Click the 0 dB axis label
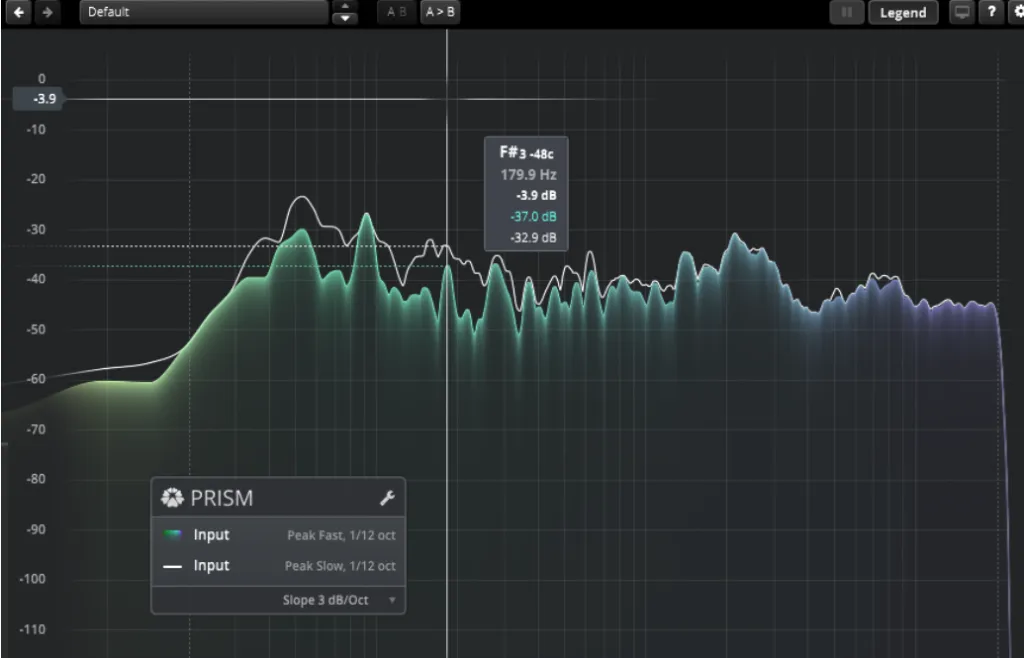The width and height of the screenshot is (1024, 658). click(42, 79)
